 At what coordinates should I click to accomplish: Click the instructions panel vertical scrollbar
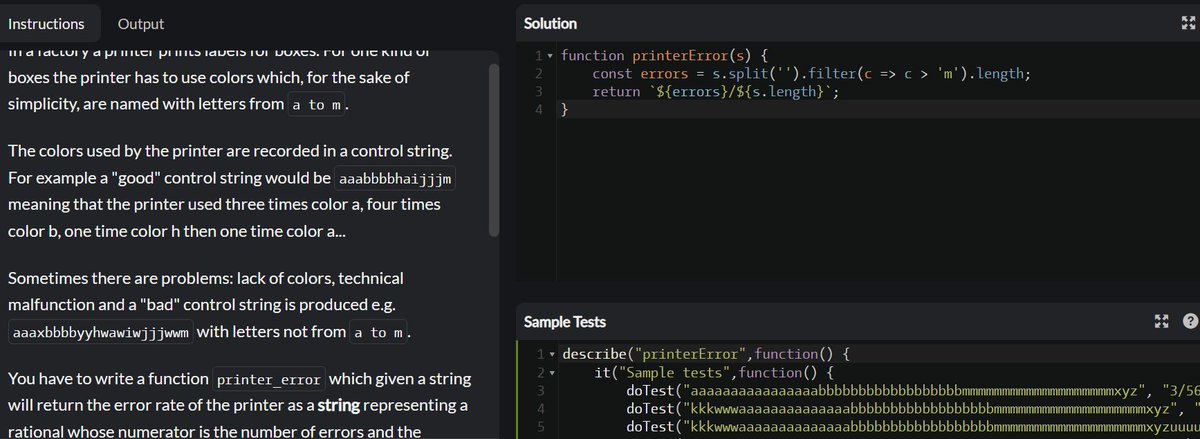pos(493,150)
